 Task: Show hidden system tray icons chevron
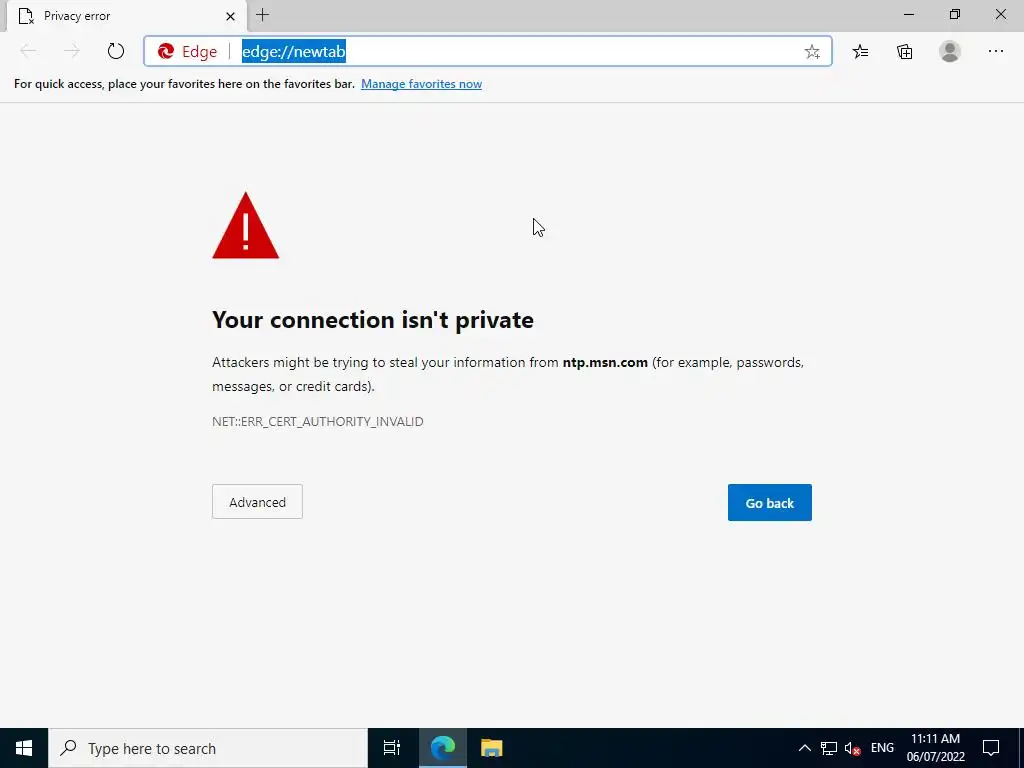click(805, 748)
